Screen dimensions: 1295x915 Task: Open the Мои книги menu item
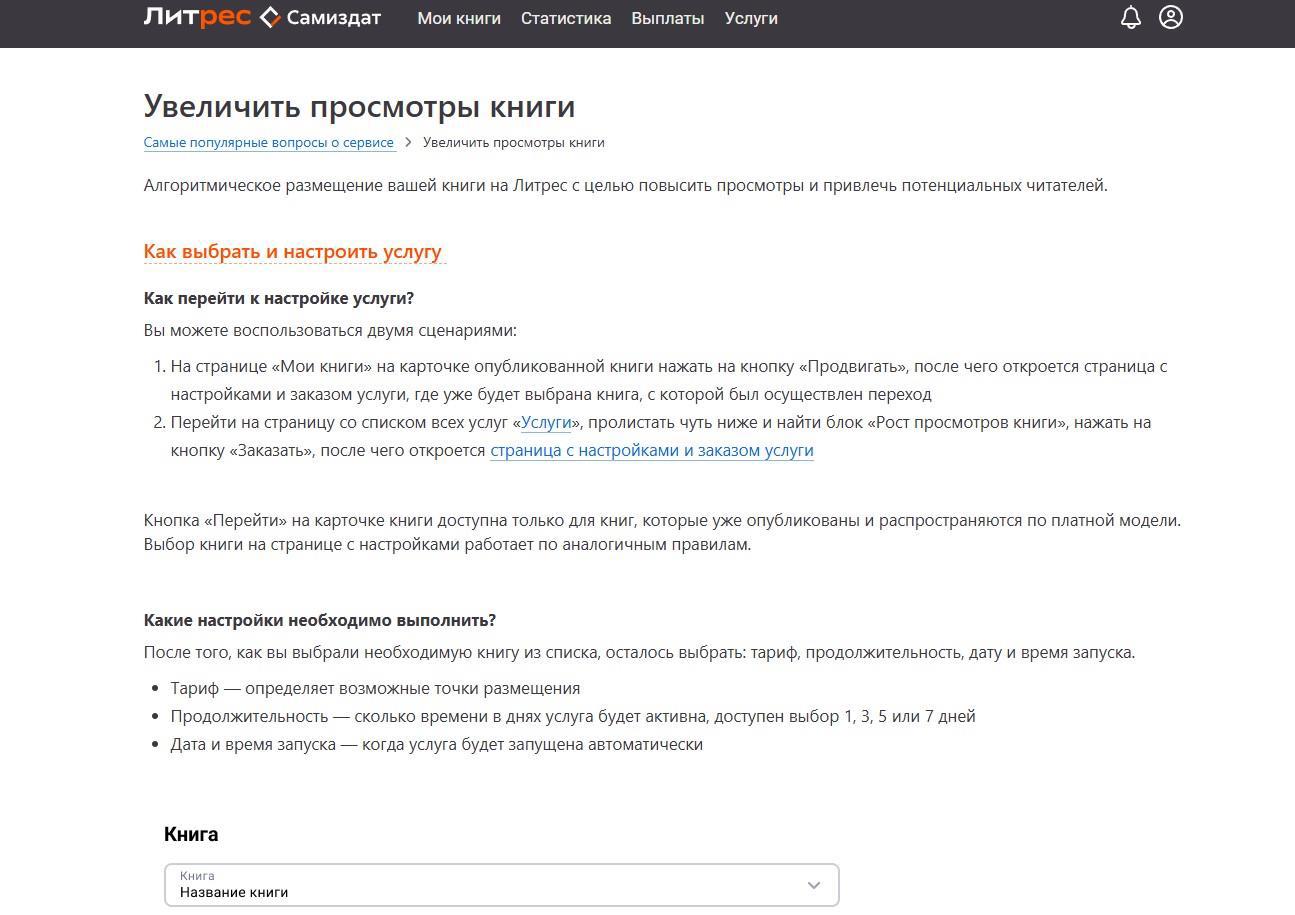click(x=459, y=18)
